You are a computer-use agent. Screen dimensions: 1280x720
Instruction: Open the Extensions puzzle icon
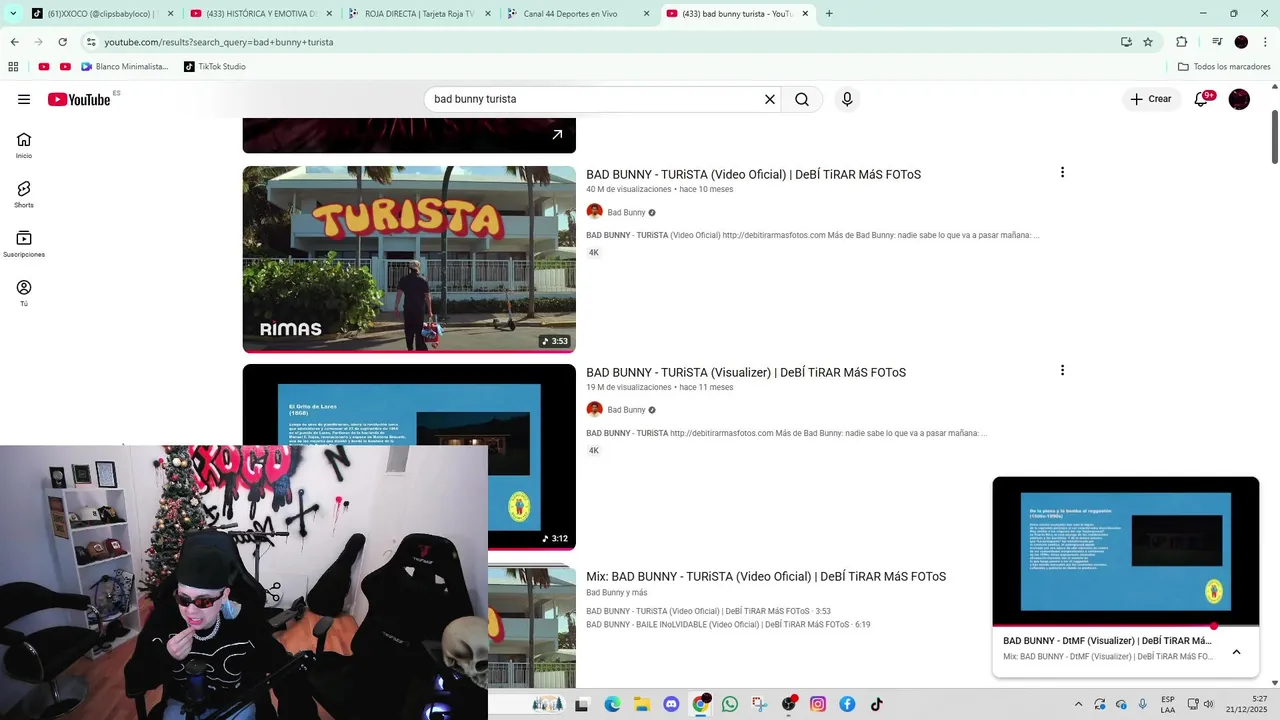coord(1181,42)
